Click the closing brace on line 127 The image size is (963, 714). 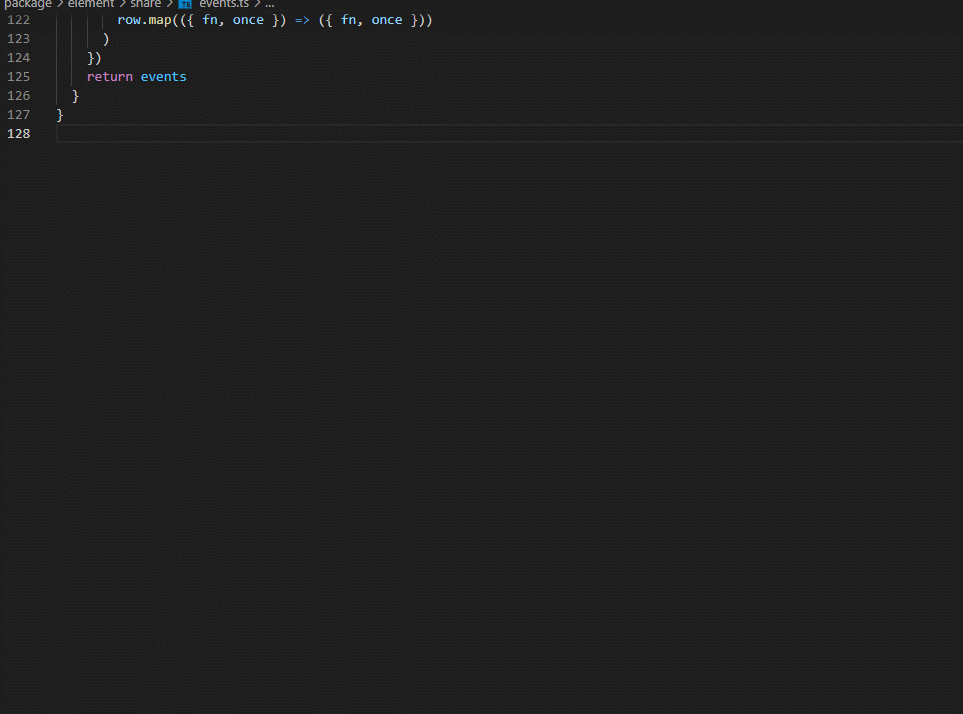point(59,114)
